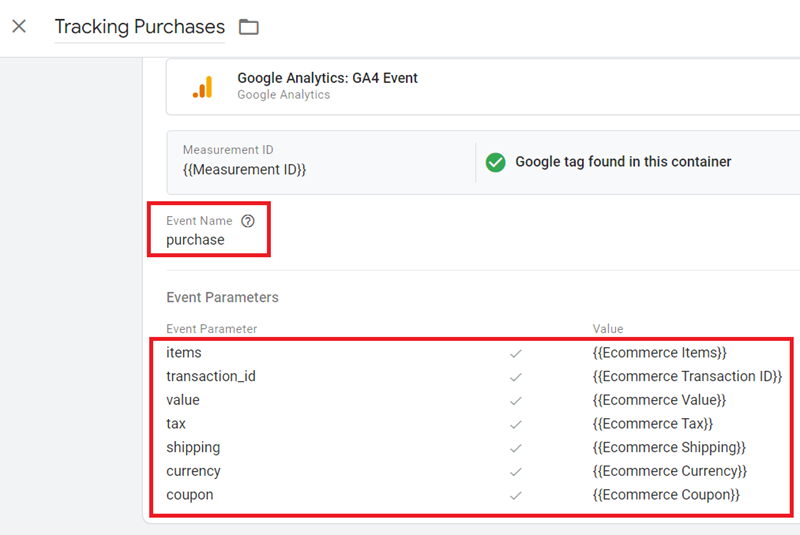800x535 pixels.
Task: Click the Event Parameters heading
Action: pyautogui.click(x=222, y=297)
